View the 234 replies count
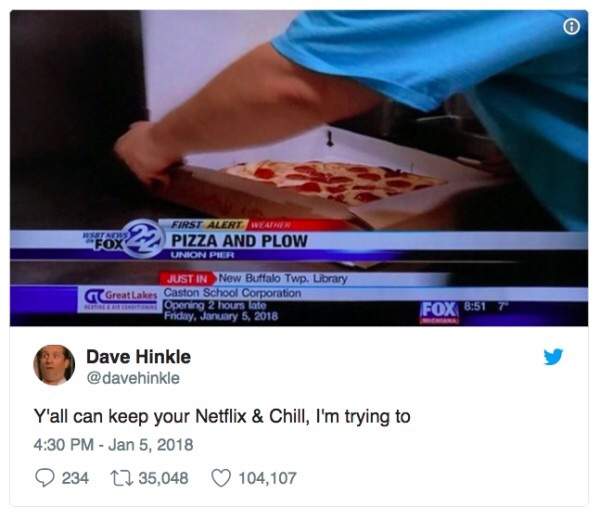Screen dimensions: 600x519 click(75, 478)
